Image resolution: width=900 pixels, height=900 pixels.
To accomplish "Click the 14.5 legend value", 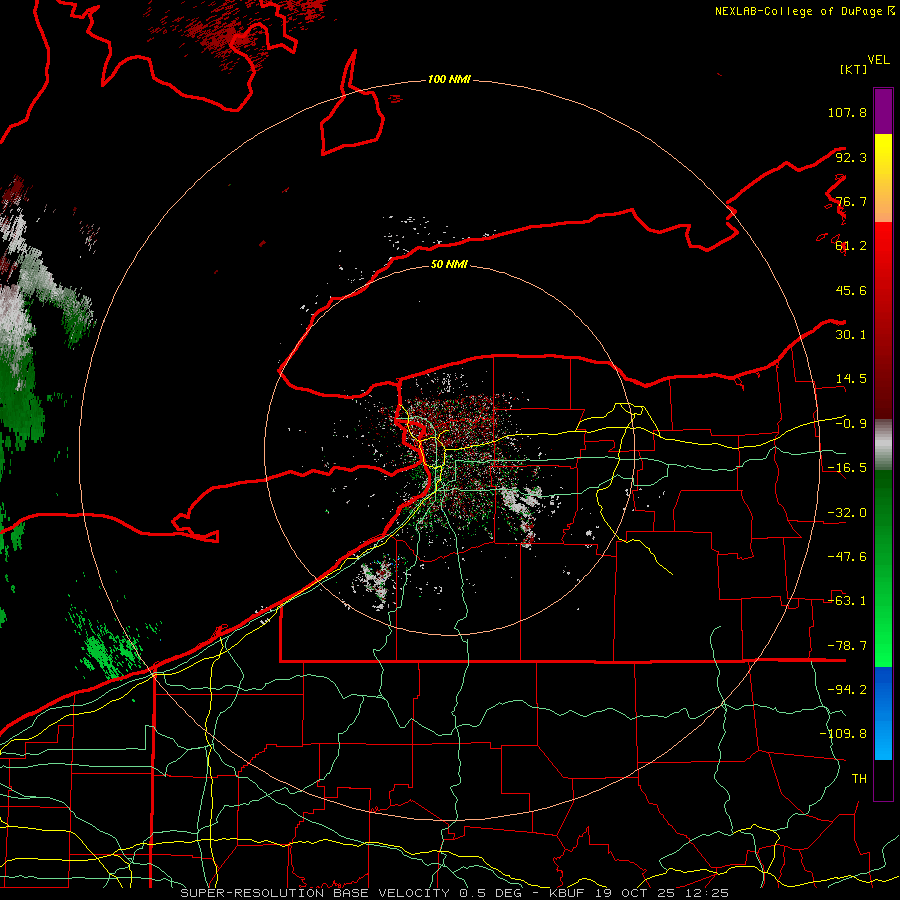I will pyautogui.click(x=851, y=379).
